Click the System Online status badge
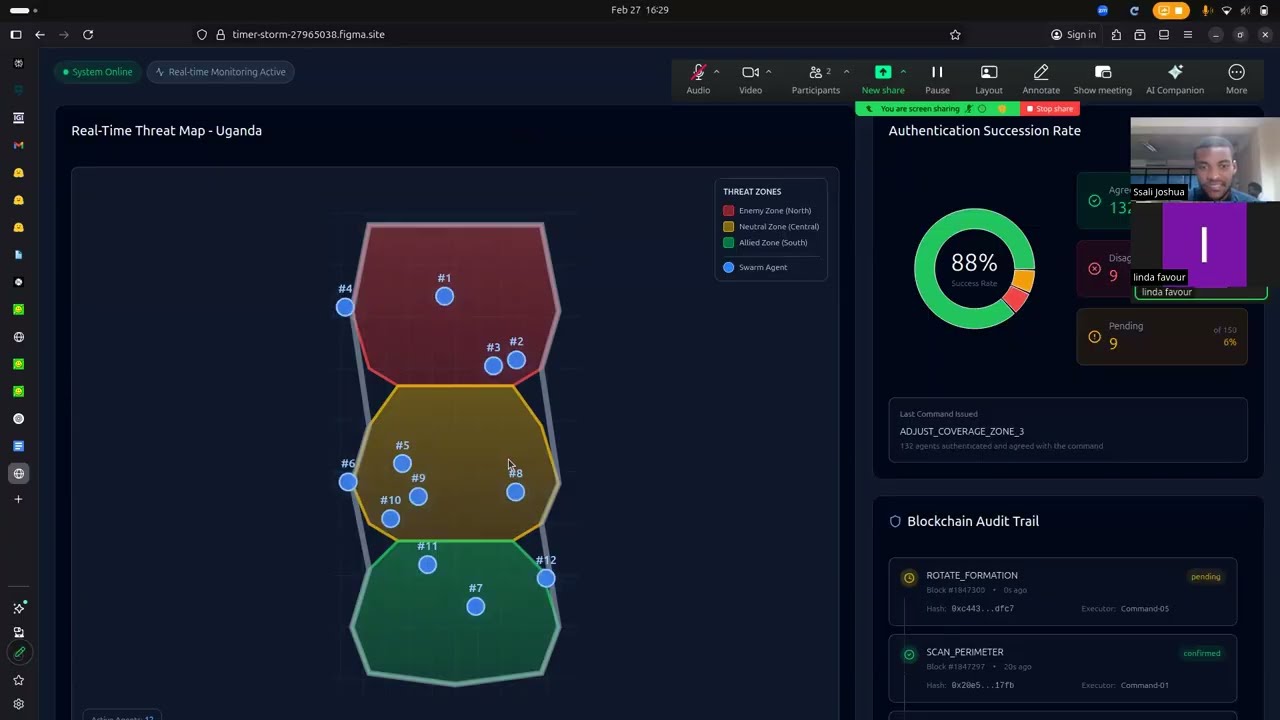 (97, 72)
